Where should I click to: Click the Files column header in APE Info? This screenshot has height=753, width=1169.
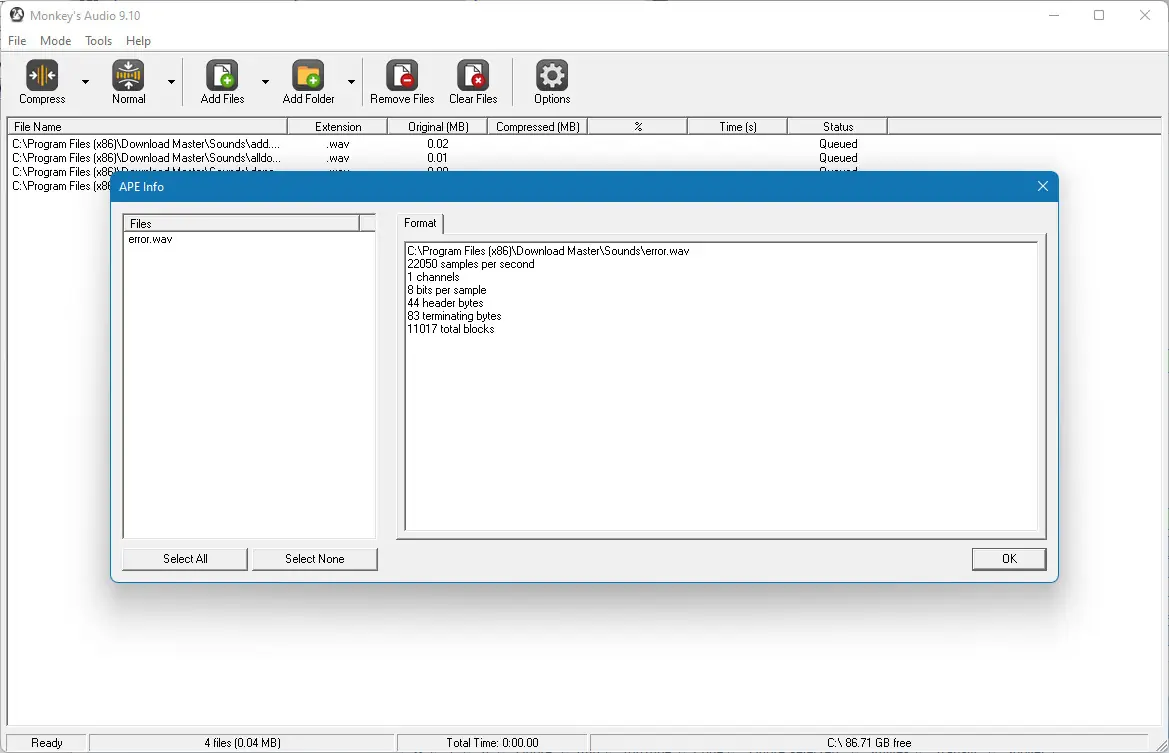[242, 224]
